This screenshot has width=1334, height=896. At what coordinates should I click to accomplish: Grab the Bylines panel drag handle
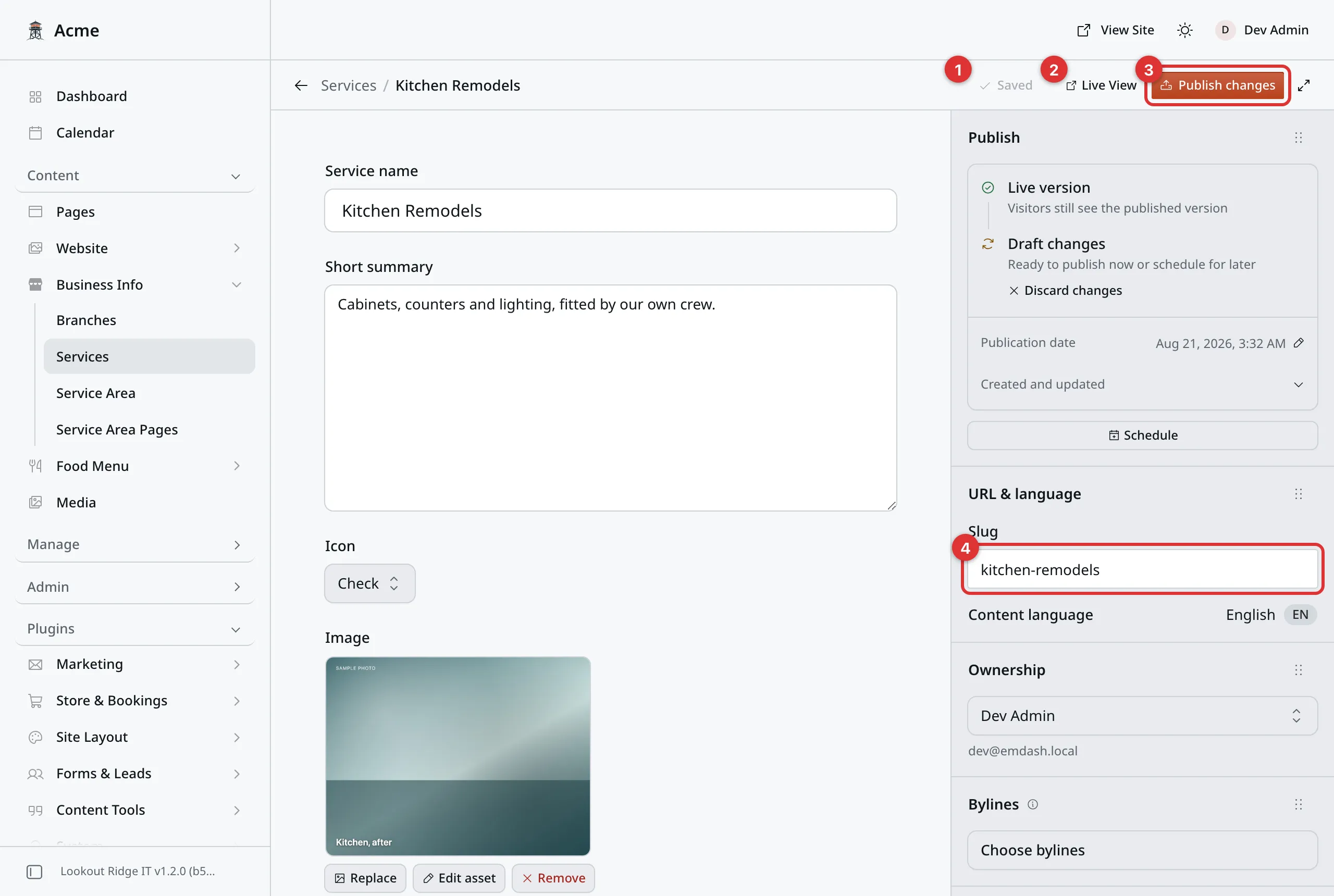pyautogui.click(x=1298, y=804)
